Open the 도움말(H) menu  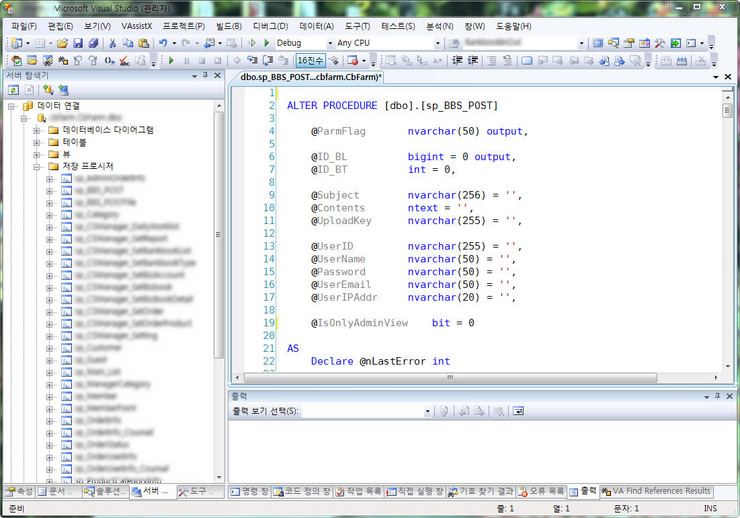tap(513, 26)
